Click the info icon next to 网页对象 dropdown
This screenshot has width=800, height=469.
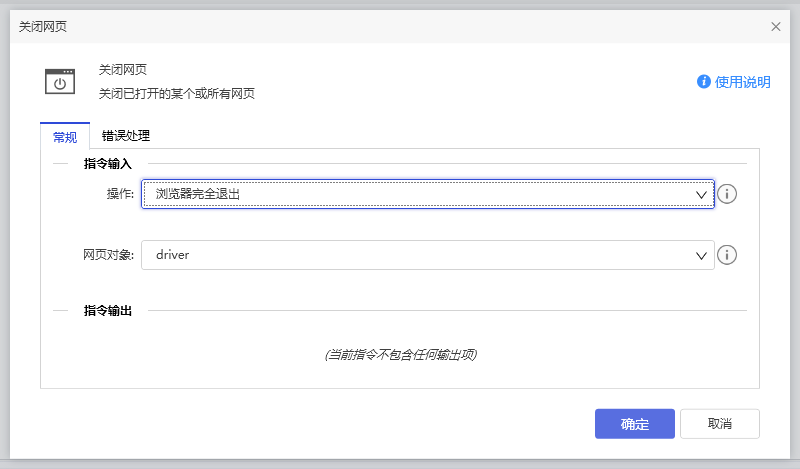727,255
